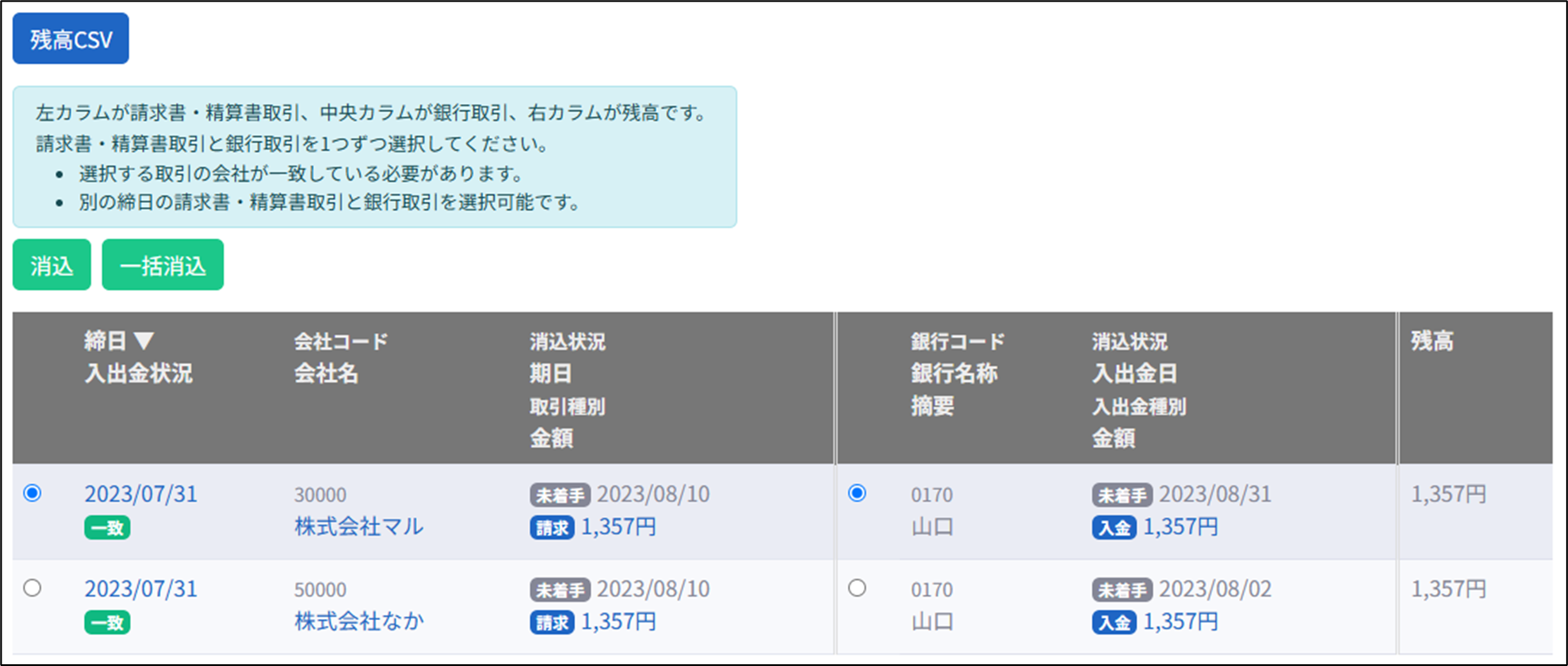Click 入金 badge in the 2023/08/31 row
1568x666 pixels.
(x=1114, y=527)
